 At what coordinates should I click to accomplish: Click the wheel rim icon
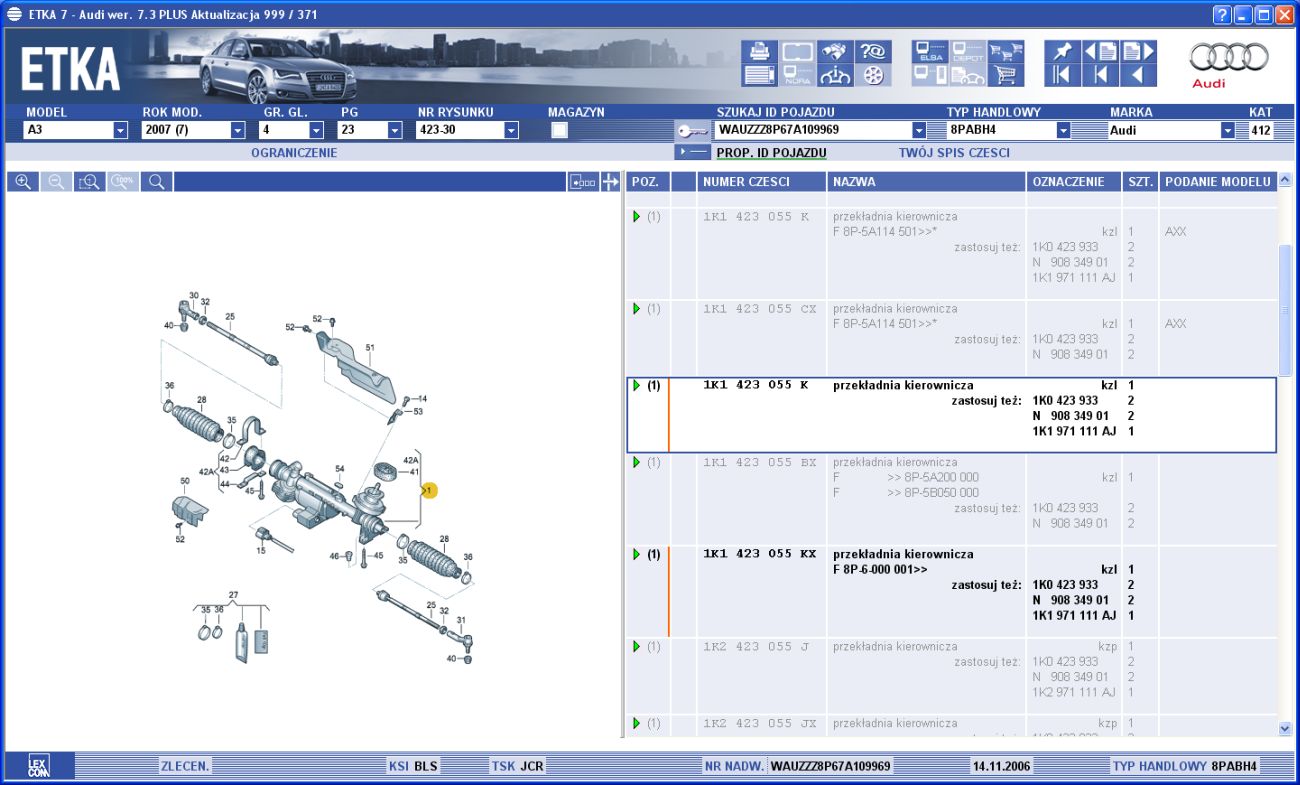pos(873,75)
